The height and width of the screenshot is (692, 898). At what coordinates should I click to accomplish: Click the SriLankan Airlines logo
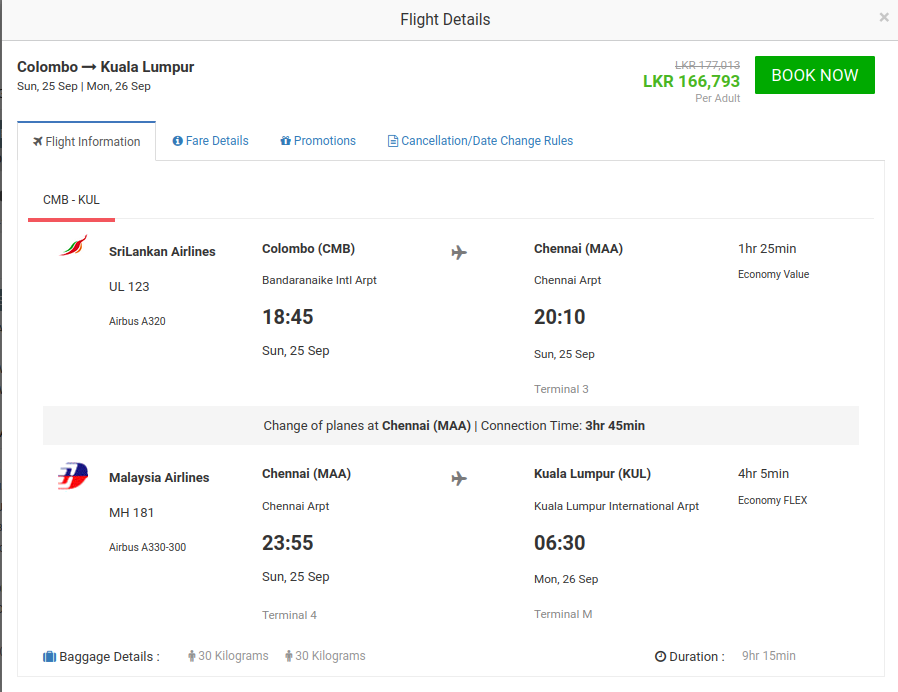[x=73, y=245]
